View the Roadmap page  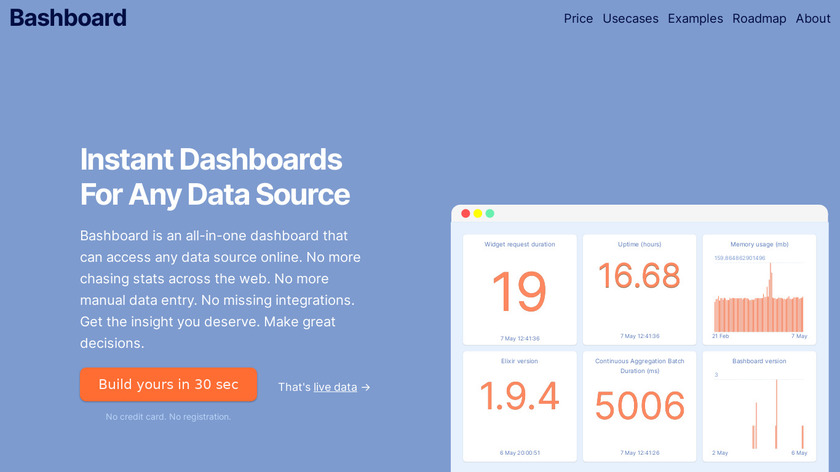click(x=759, y=18)
